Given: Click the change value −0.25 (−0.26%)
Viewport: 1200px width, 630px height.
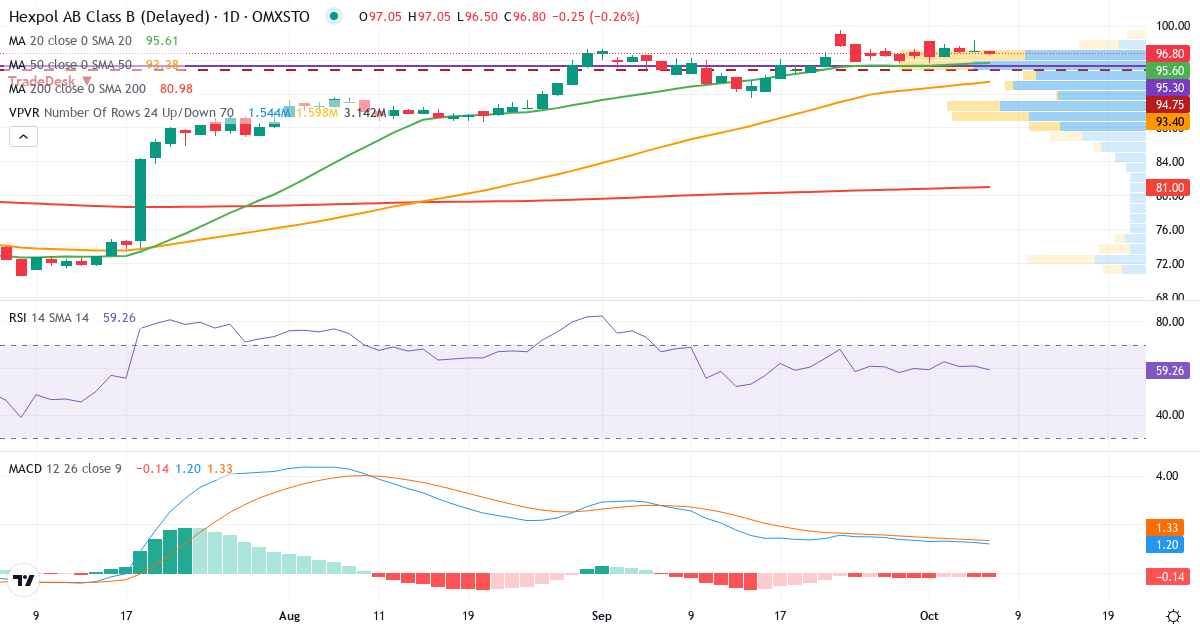Looking at the screenshot, I should (x=594, y=17).
